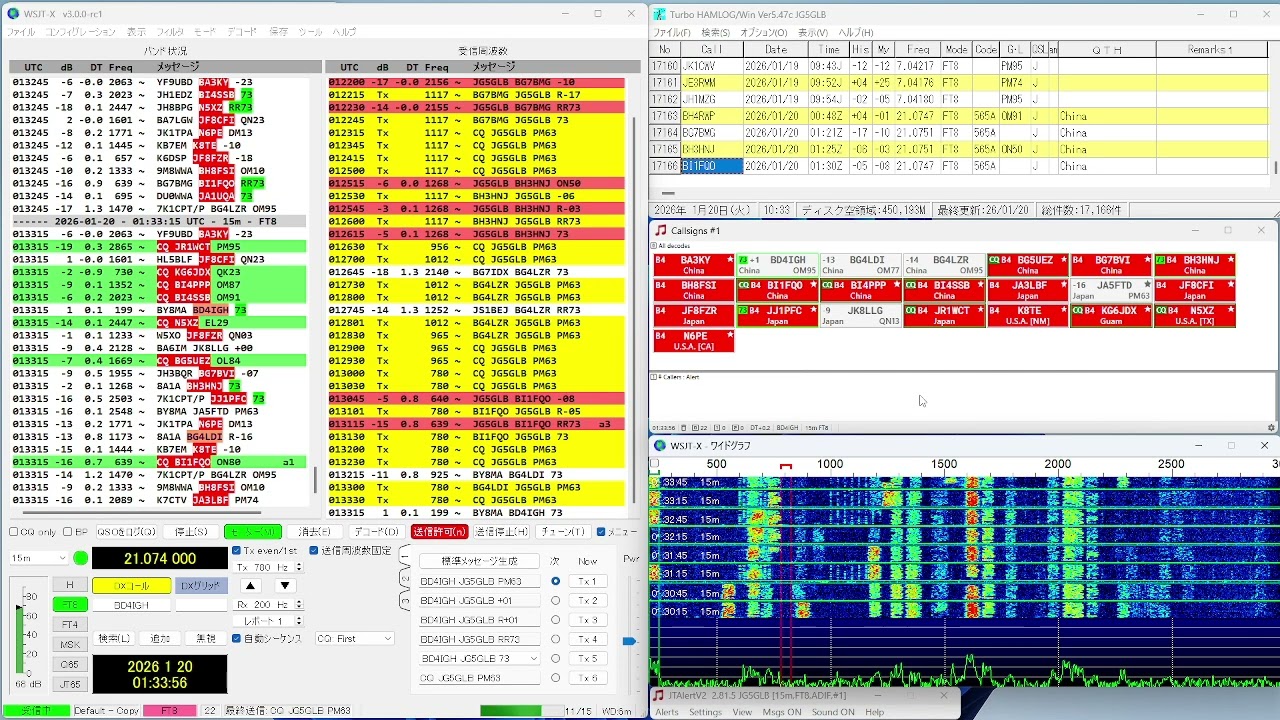Screen dimensions: 1280x720
Task: Select the Tx 3 next radio button
Action: 555,620
